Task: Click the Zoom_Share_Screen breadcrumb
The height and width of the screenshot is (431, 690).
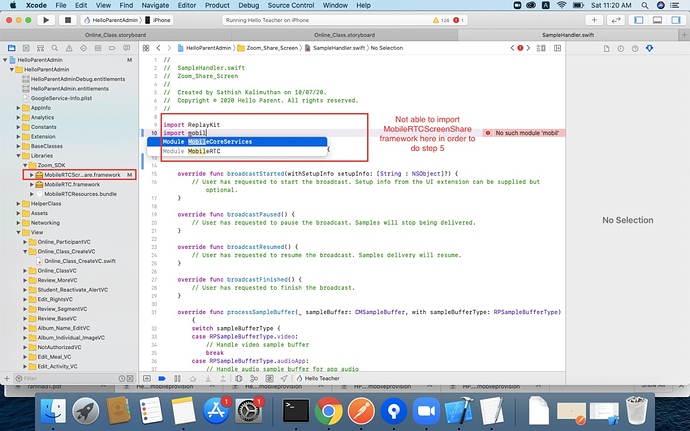Action: [268, 48]
